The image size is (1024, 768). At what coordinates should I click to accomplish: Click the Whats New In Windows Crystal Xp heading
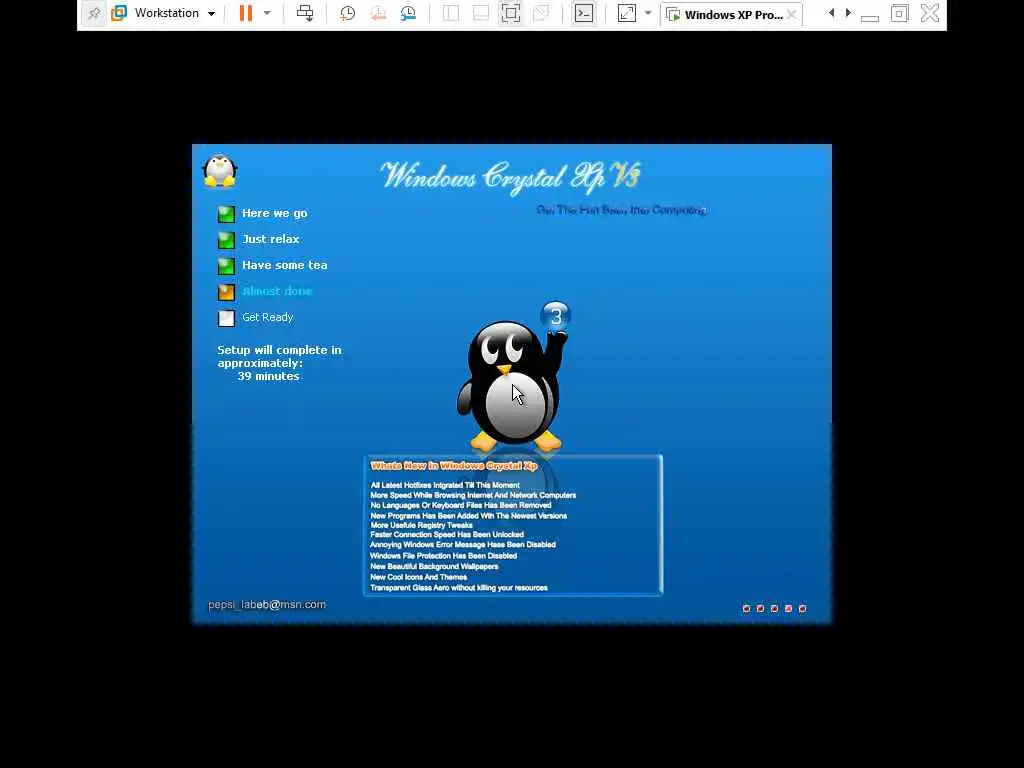[454, 466]
